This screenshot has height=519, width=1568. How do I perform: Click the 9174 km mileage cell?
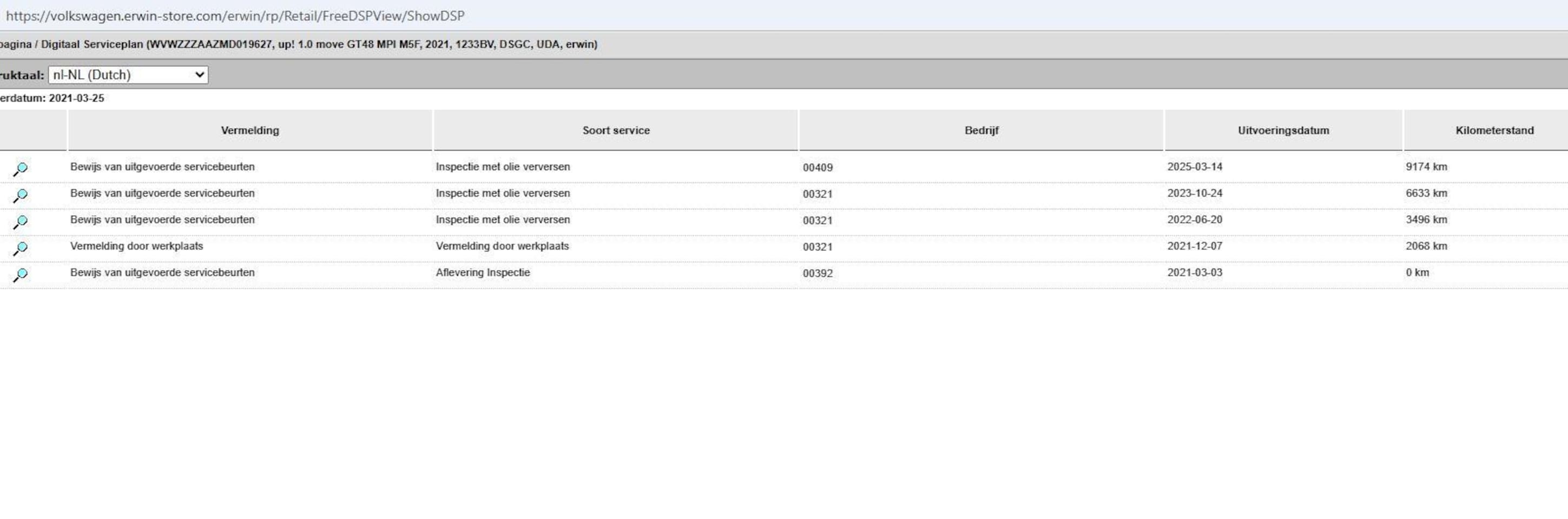coord(1426,167)
